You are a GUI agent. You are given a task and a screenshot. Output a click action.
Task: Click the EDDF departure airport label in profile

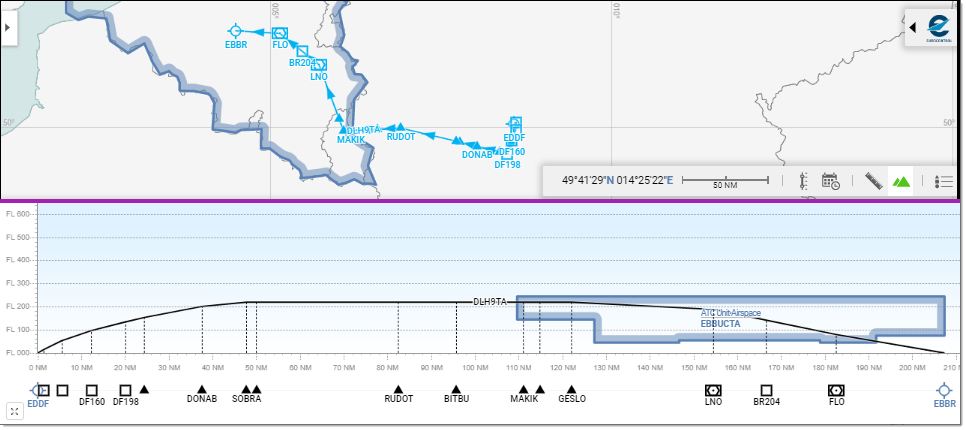coord(38,403)
